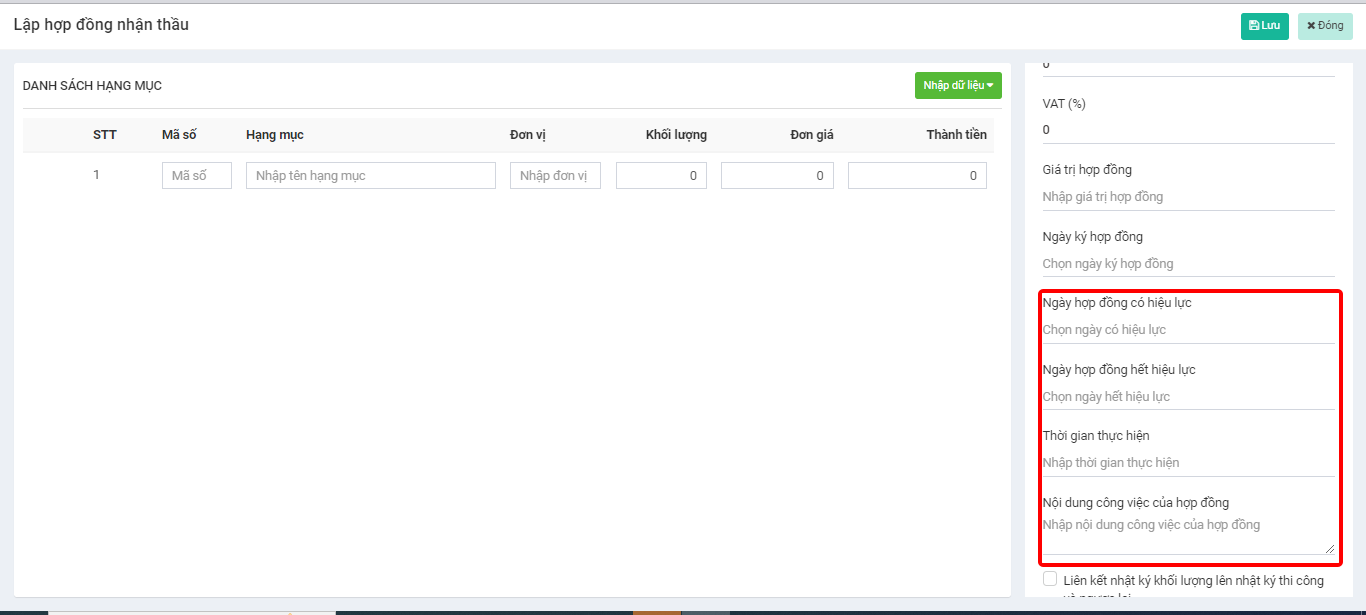Close the form with Đóng button
Viewport: 1366px width, 615px height.
click(1325, 26)
